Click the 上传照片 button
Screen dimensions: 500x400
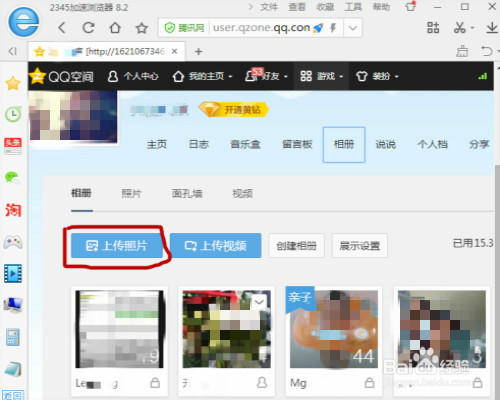click(117, 246)
